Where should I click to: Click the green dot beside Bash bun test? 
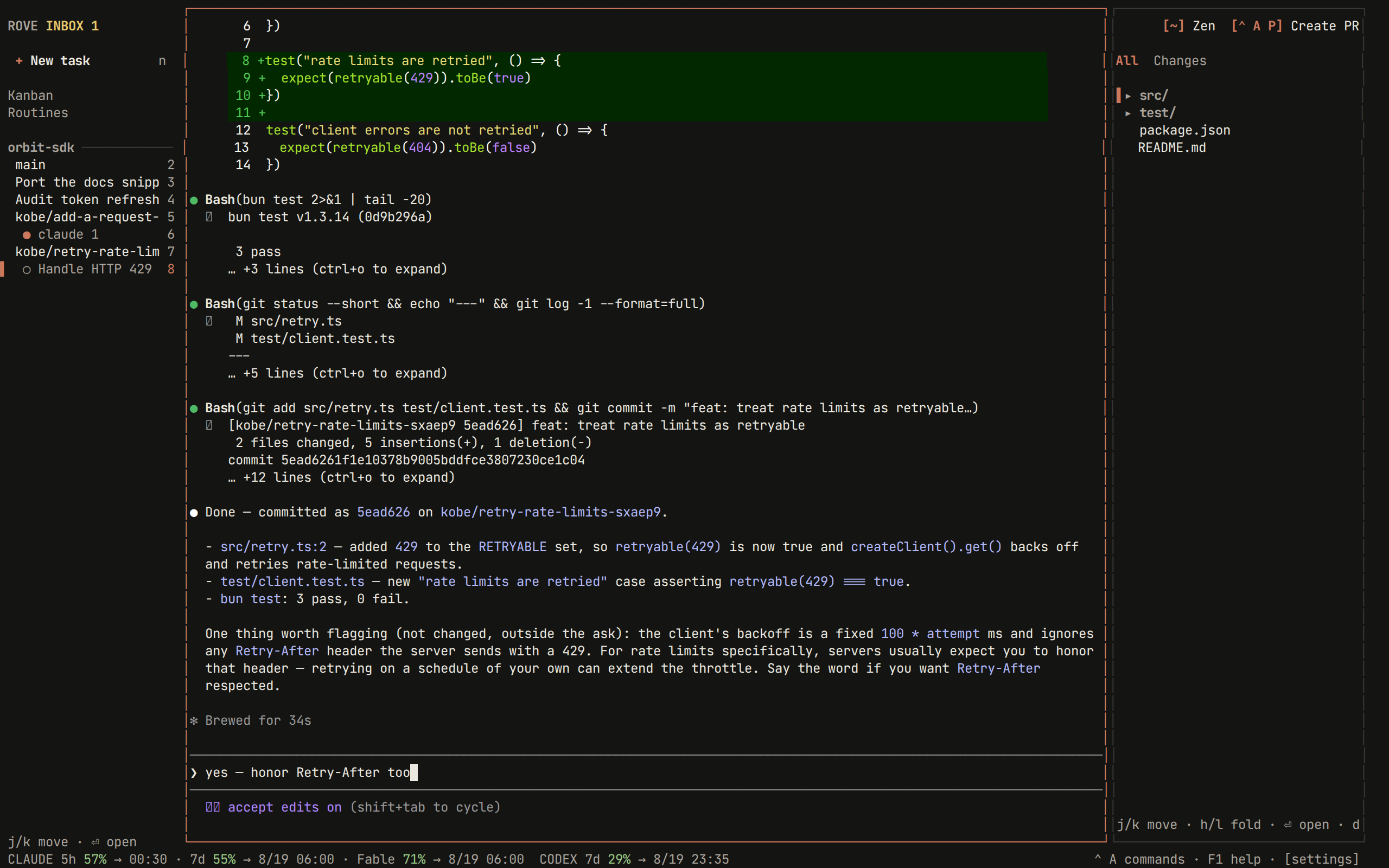(x=194, y=200)
